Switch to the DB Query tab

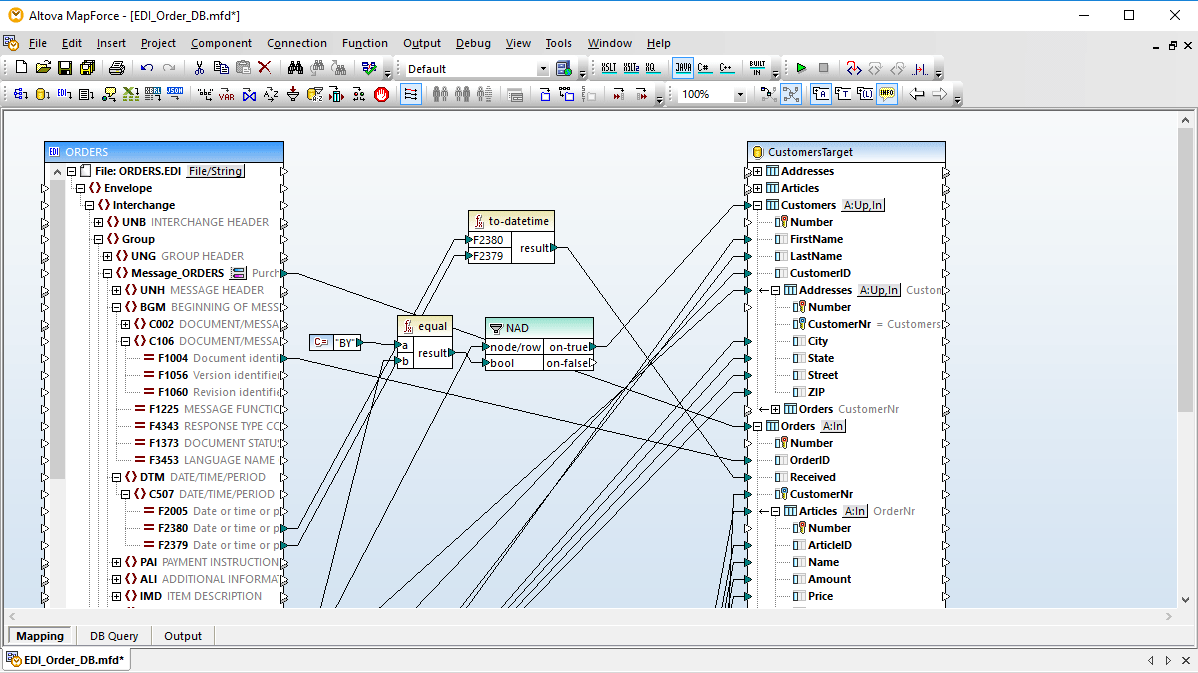[x=114, y=636]
